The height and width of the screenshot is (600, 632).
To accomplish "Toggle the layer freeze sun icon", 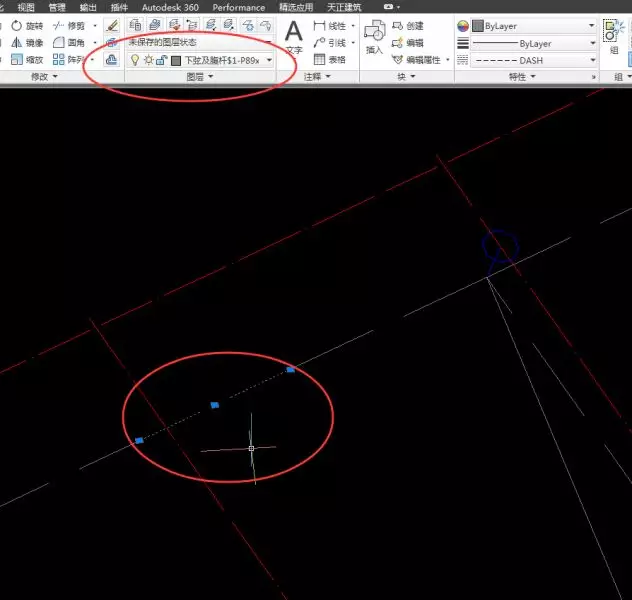I will (148, 60).
